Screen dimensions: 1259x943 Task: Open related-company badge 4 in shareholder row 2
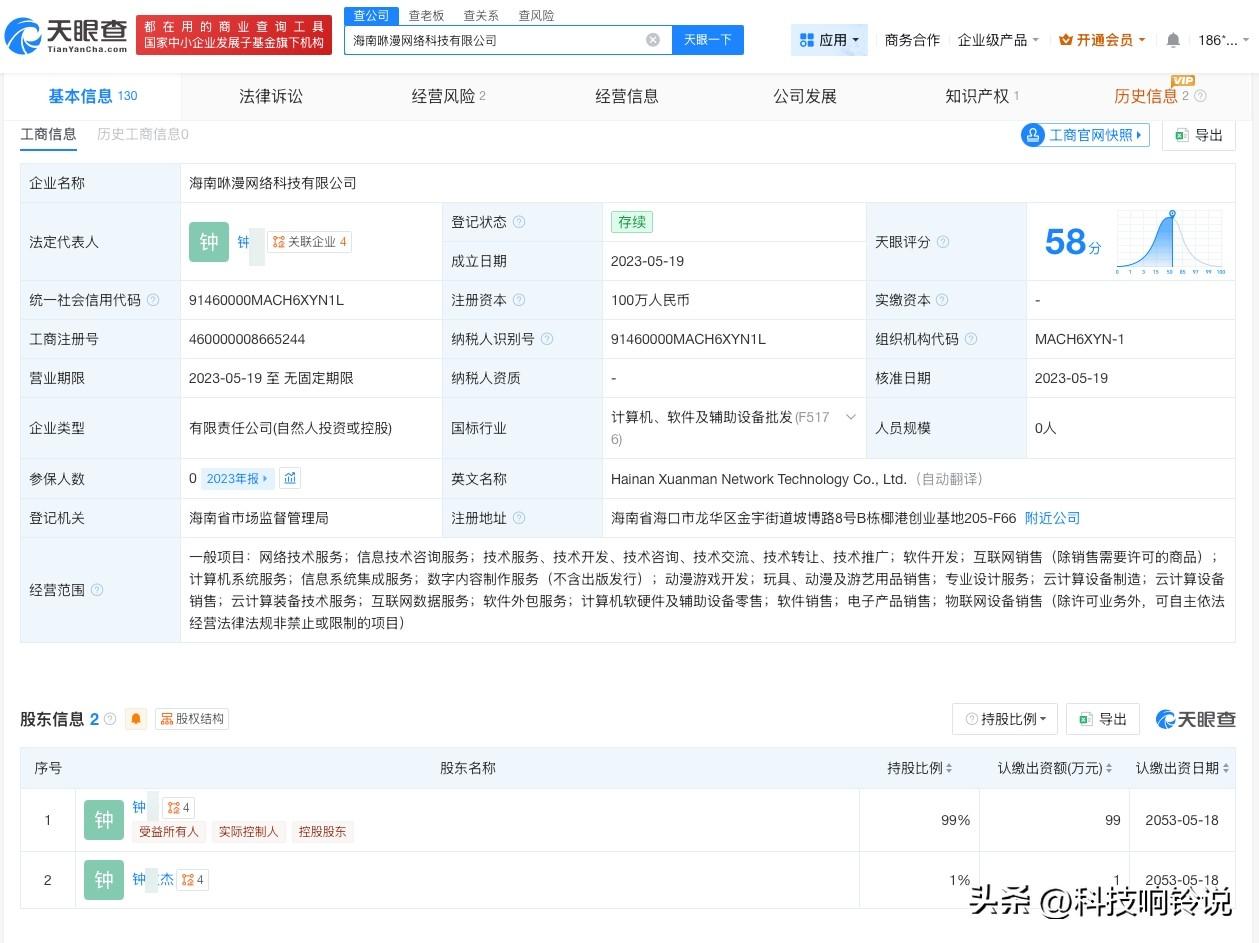[x=193, y=880]
